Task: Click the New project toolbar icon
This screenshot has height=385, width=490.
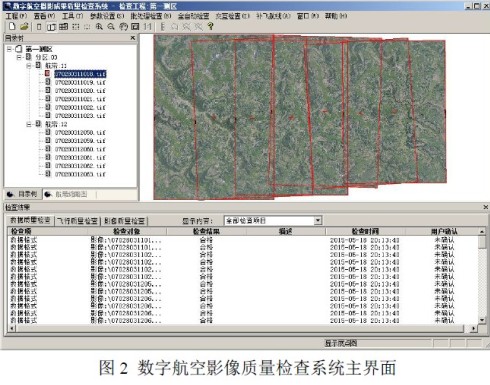Action: pos(12,26)
